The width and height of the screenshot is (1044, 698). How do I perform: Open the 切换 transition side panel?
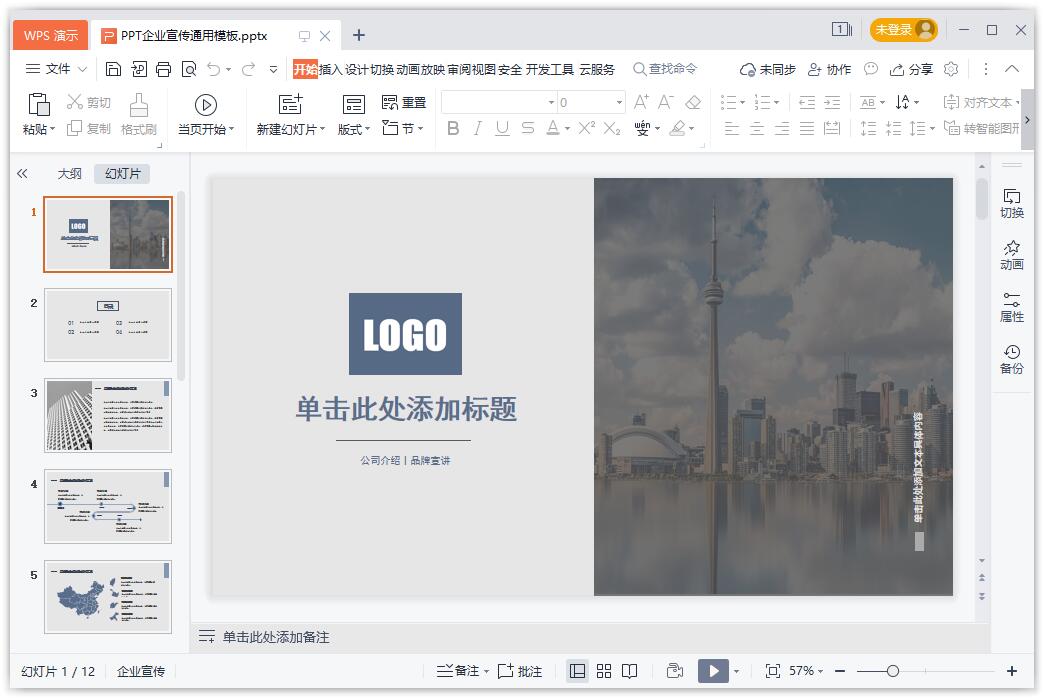1011,203
